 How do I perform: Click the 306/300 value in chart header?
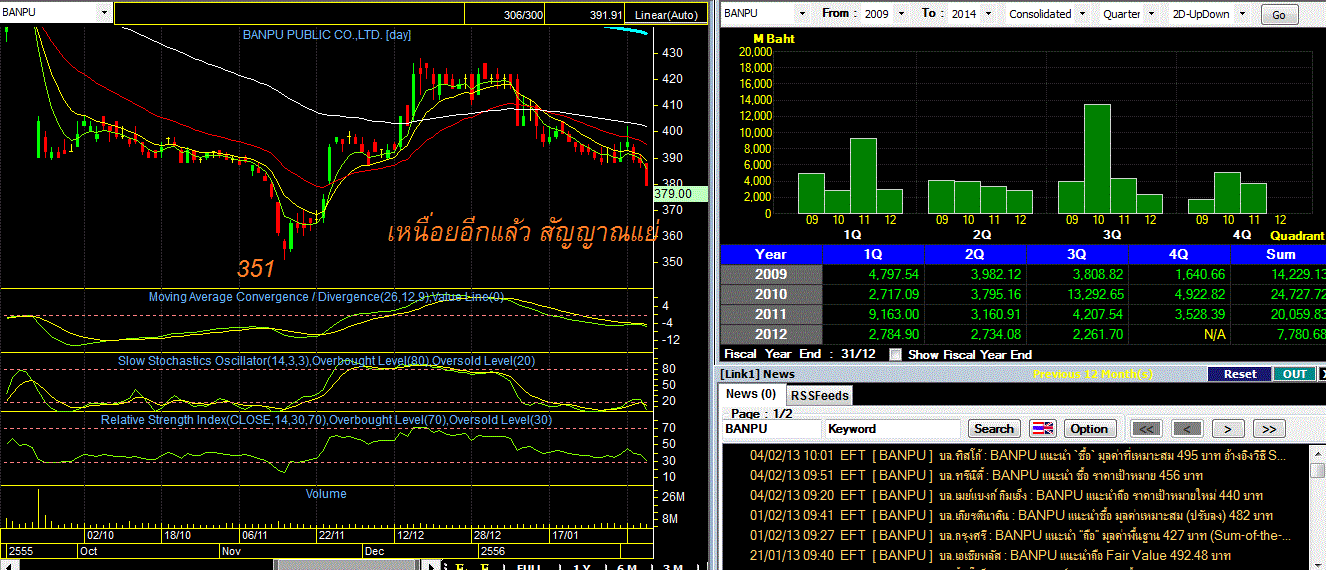coord(525,16)
